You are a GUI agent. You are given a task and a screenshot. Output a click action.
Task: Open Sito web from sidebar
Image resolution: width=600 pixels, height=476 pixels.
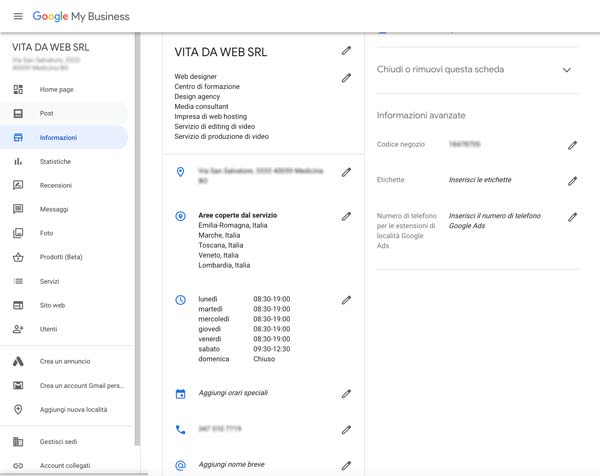52,305
